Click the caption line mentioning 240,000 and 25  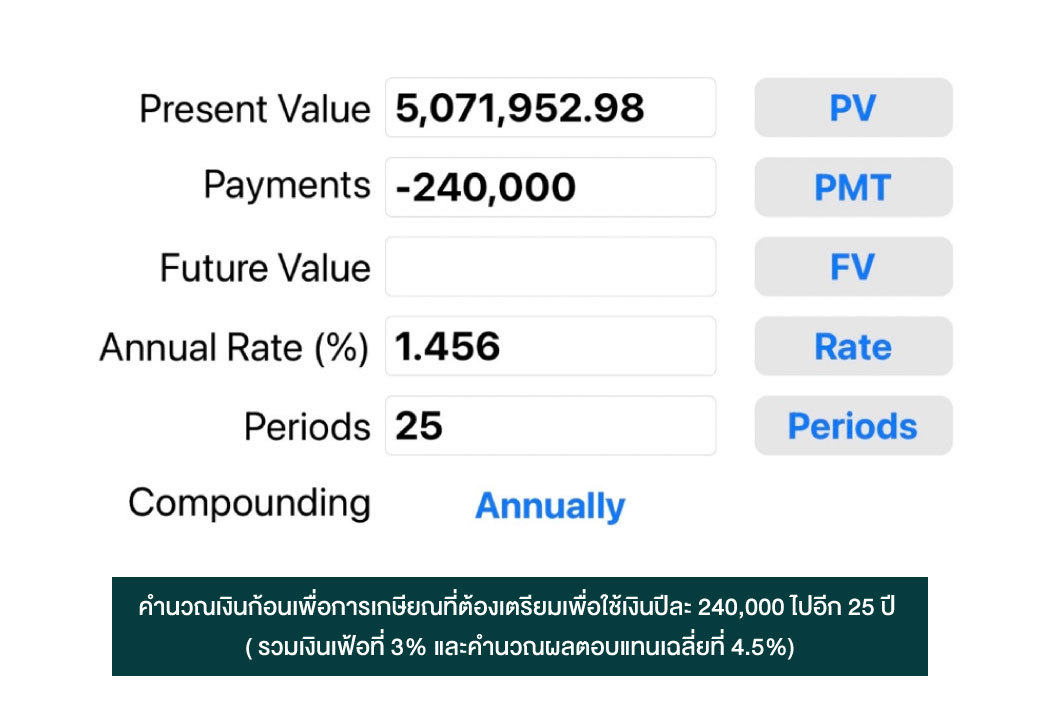[x=517, y=606]
